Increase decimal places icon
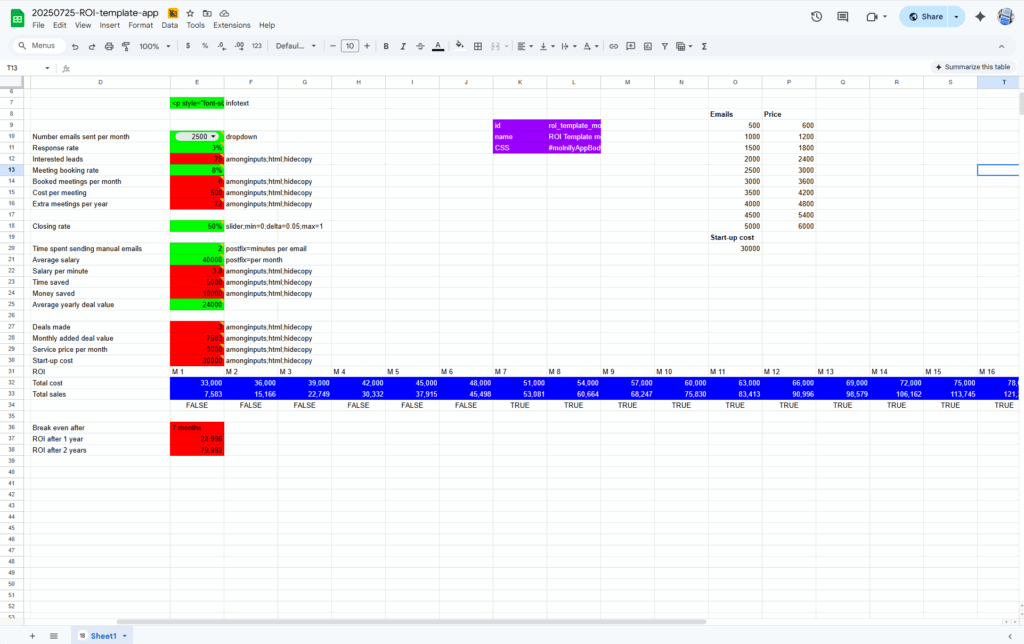1024x644 pixels. [x=239, y=46]
